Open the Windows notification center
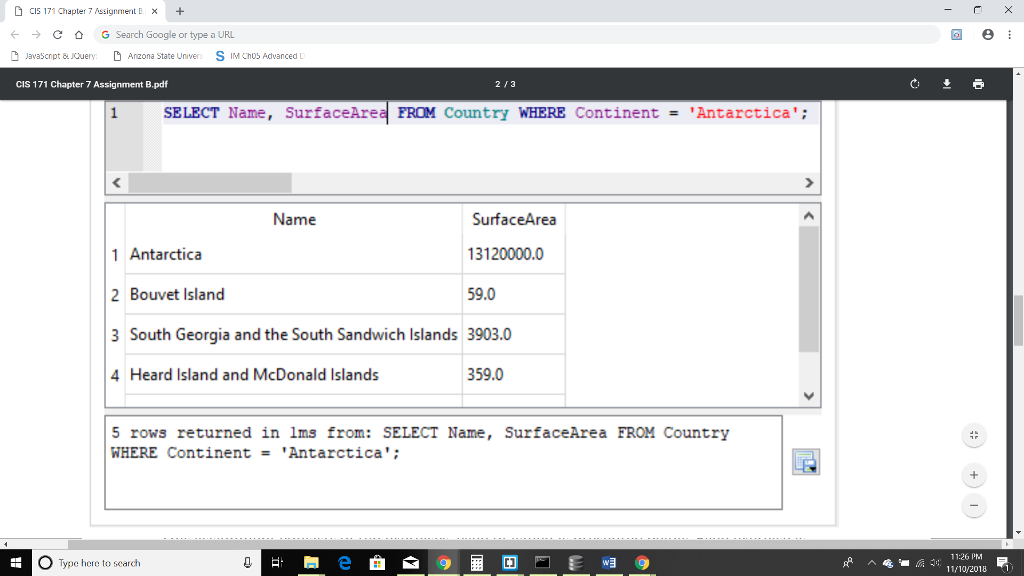This screenshot has width=1024, height=576. [x=1003, y=562]
